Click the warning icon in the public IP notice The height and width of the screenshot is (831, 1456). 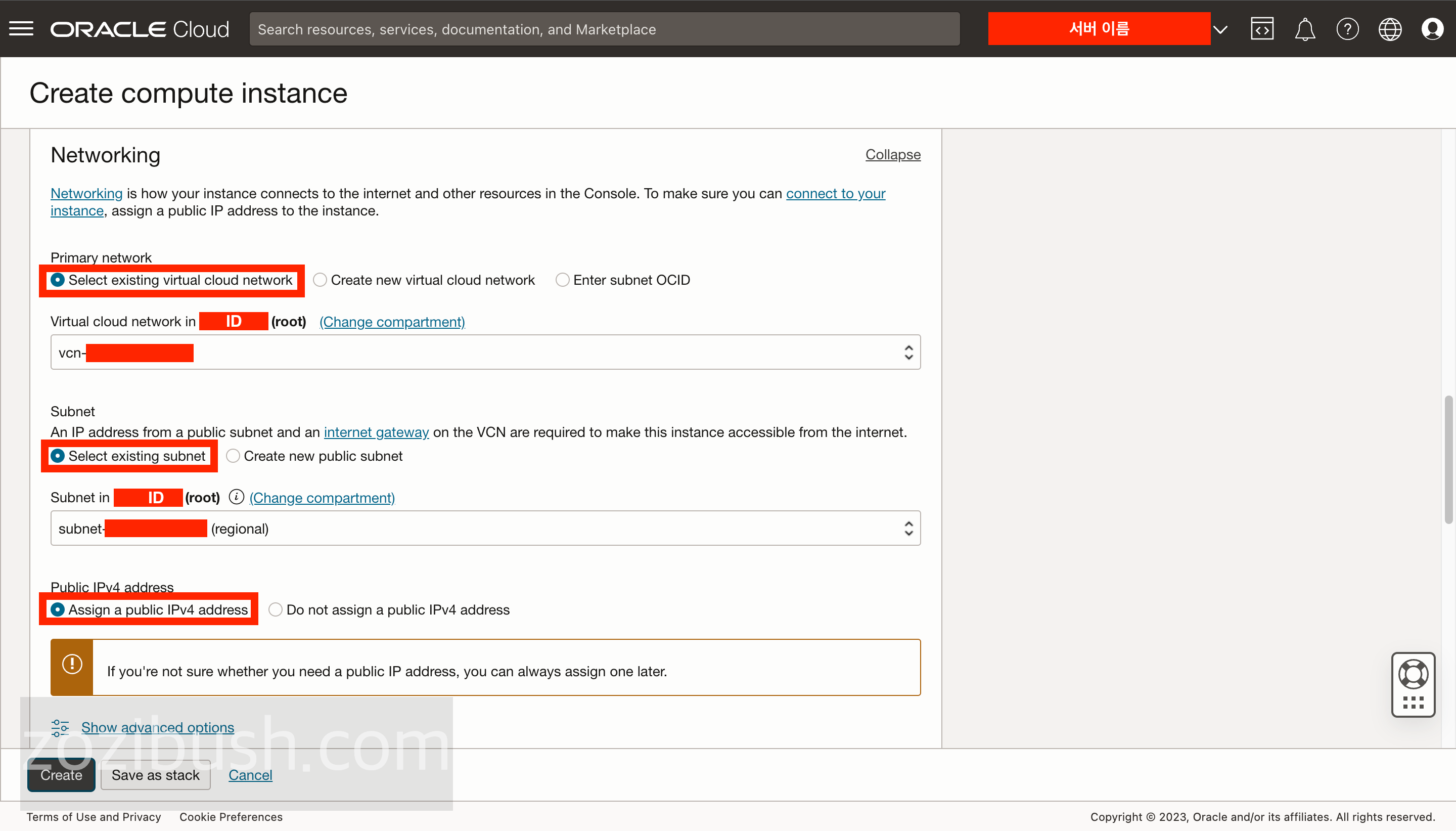pyautogui.click(x=72, y=664)
